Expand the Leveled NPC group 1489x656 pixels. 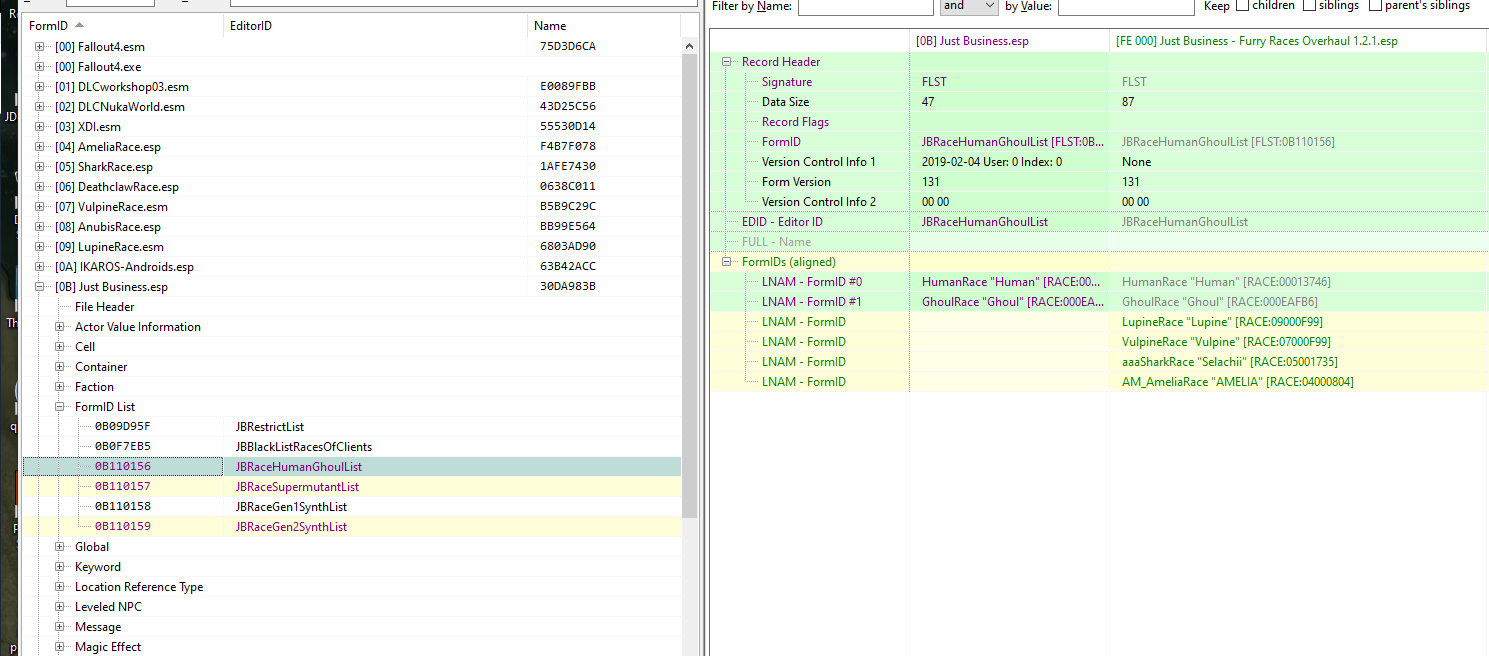[x=60, y=607]
